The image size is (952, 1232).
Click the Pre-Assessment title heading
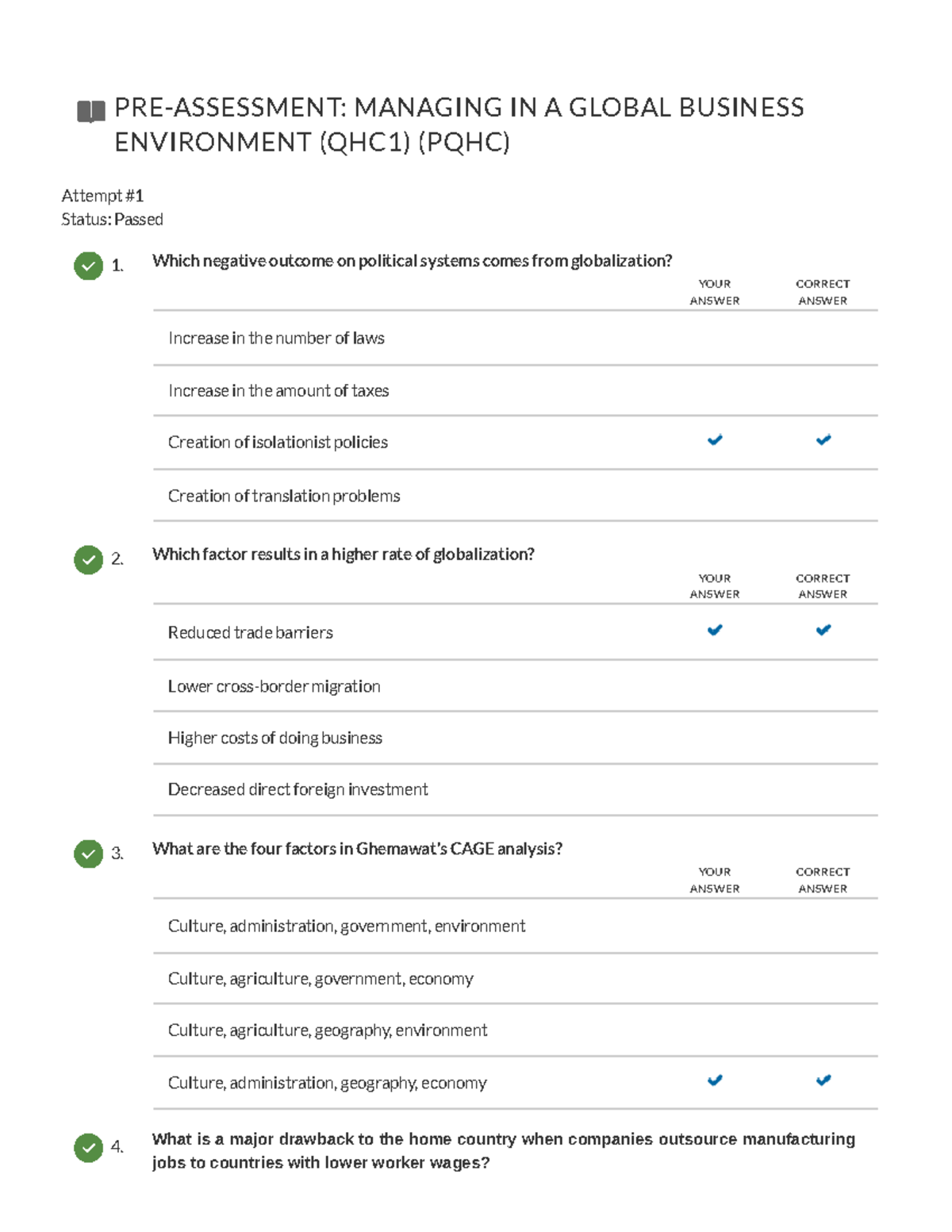click(x=459, y=125)
